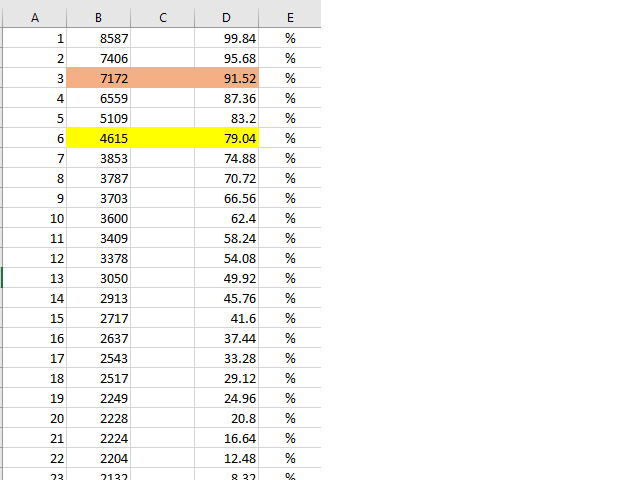
Task: Click cell with value 12.48
Action: point(227,458)
